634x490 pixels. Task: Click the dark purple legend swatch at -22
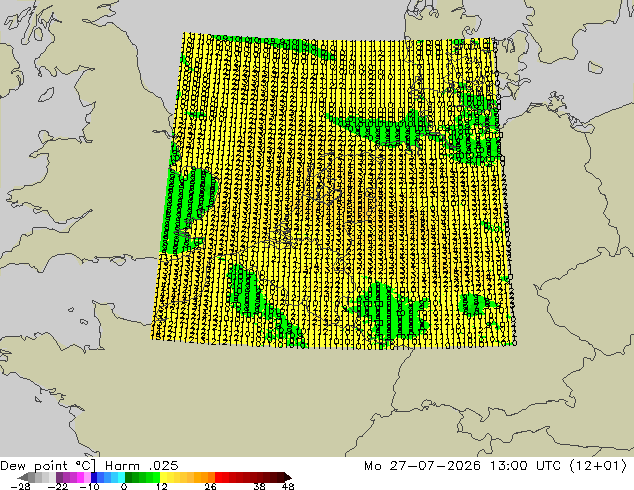coord(59,477)
